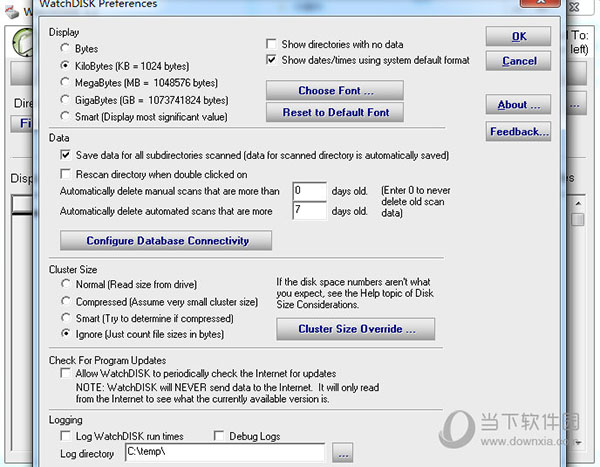The width and height of the screenshot is (600, 467).
Task: Open Configure Database Connectivity
Action: pos(166,240)
